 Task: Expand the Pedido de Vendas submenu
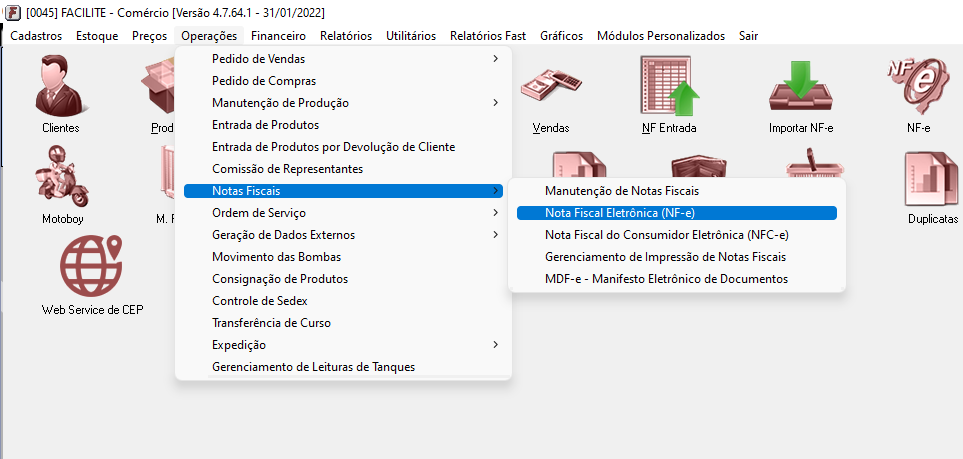[x=343, y=59]
